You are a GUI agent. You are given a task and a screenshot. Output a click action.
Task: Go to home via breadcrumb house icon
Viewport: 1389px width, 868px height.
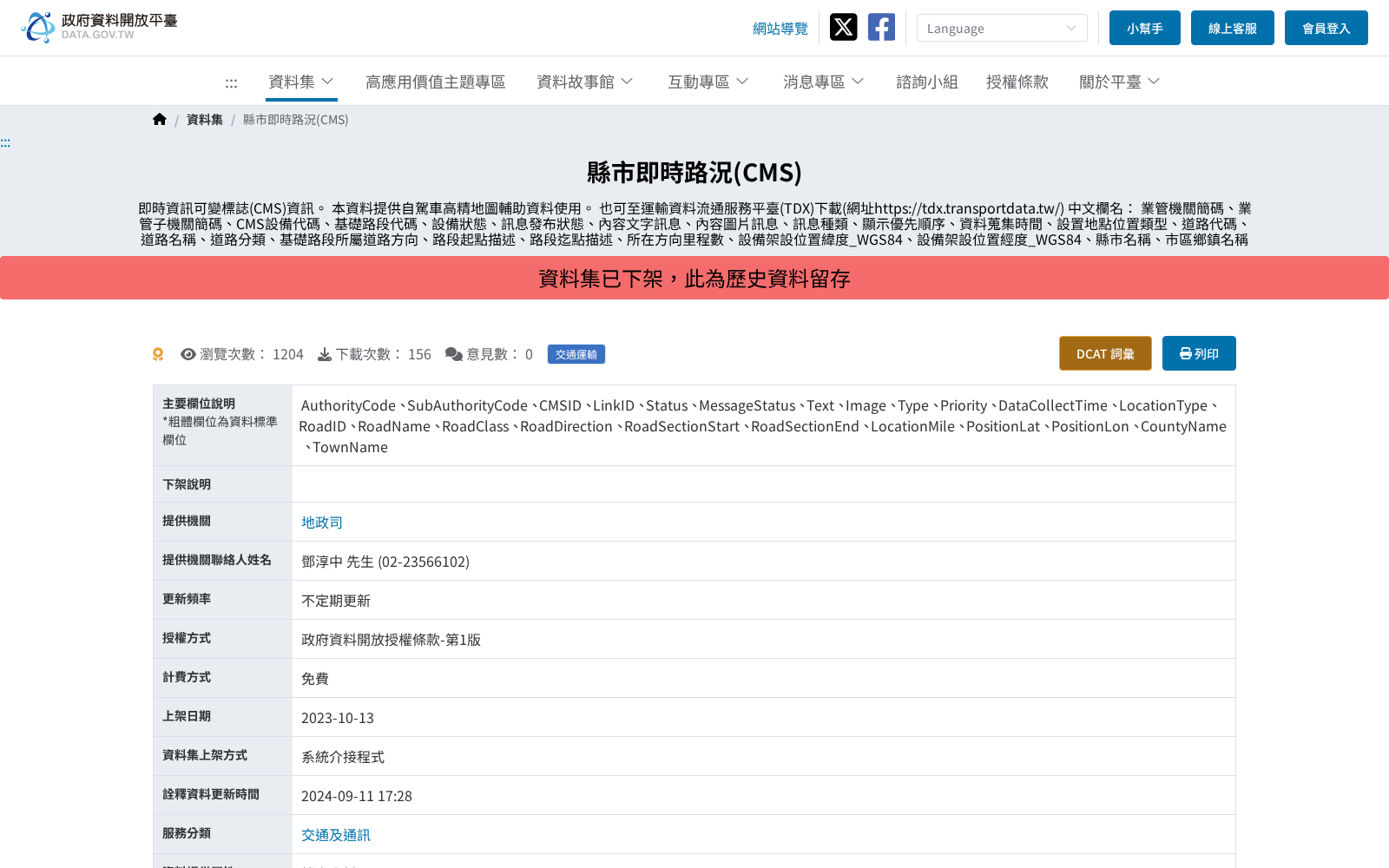click(160, 120)
